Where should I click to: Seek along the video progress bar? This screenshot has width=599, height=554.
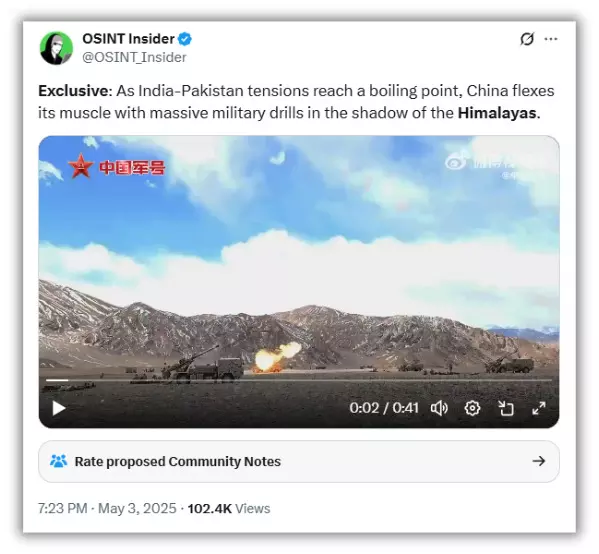299,380
